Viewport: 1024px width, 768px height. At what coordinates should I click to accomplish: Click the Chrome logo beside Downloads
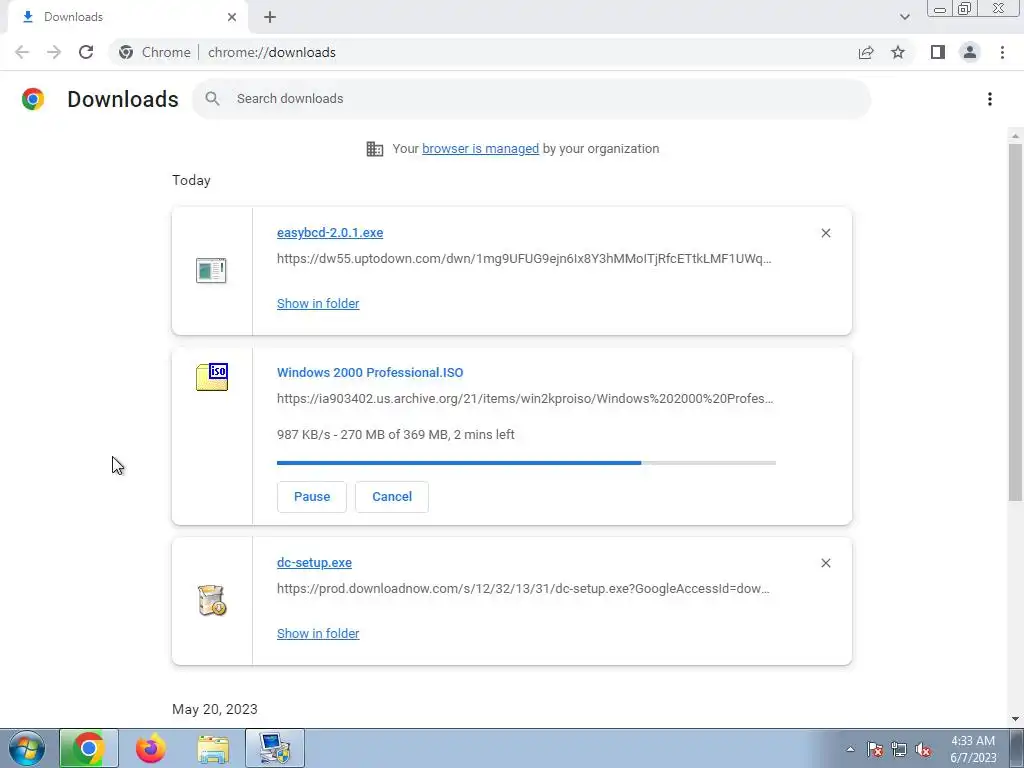(x=33, y=99)
